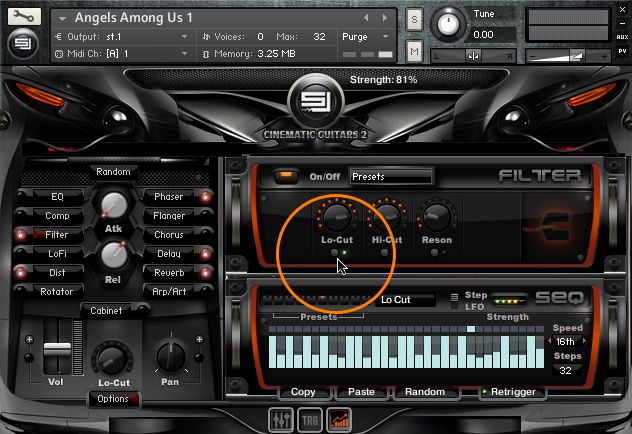Select the Comp effect tab
Viewport: 632px width, 434px height.
(x=57, y=216)
